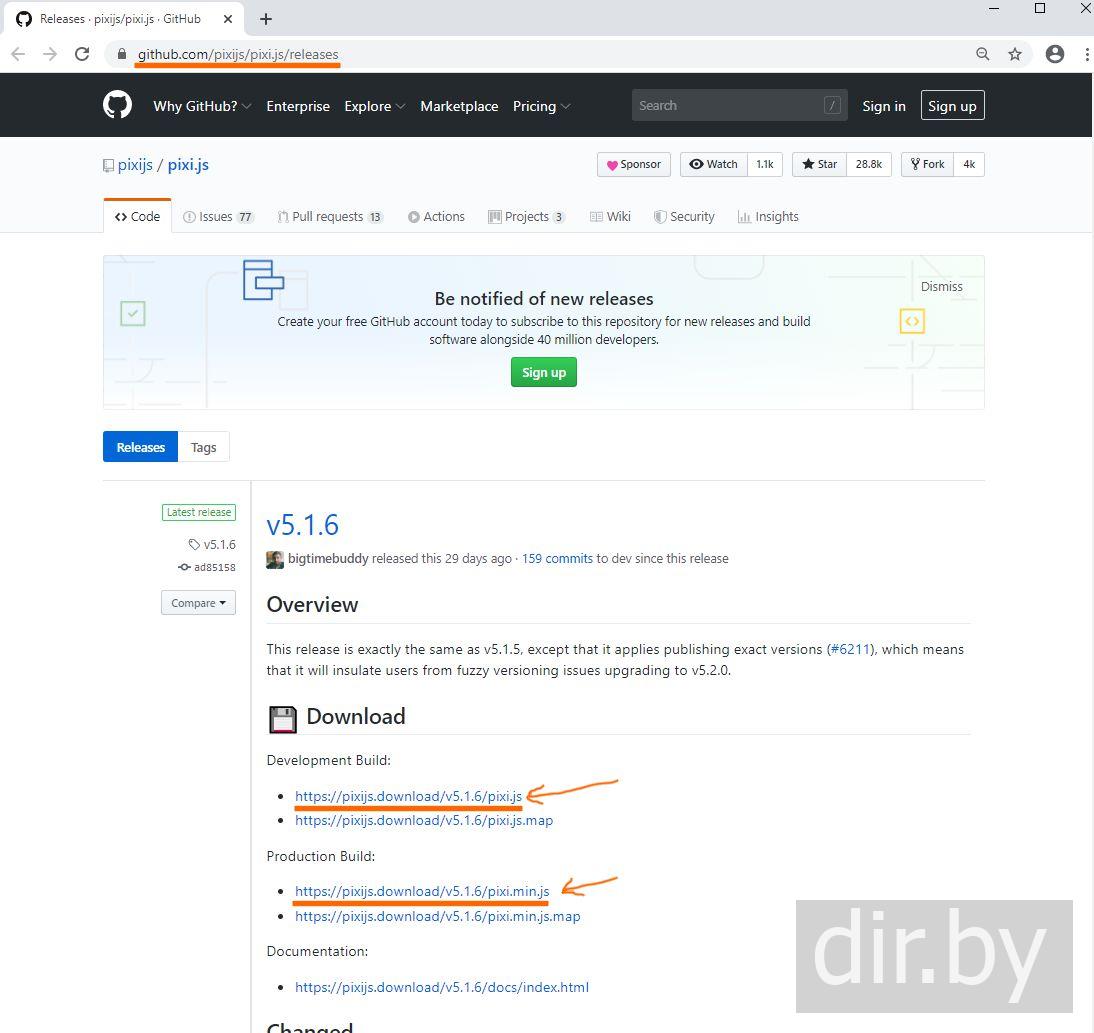Open the Projects tab
The image size is (1094, 1033).
pos(526,216)
